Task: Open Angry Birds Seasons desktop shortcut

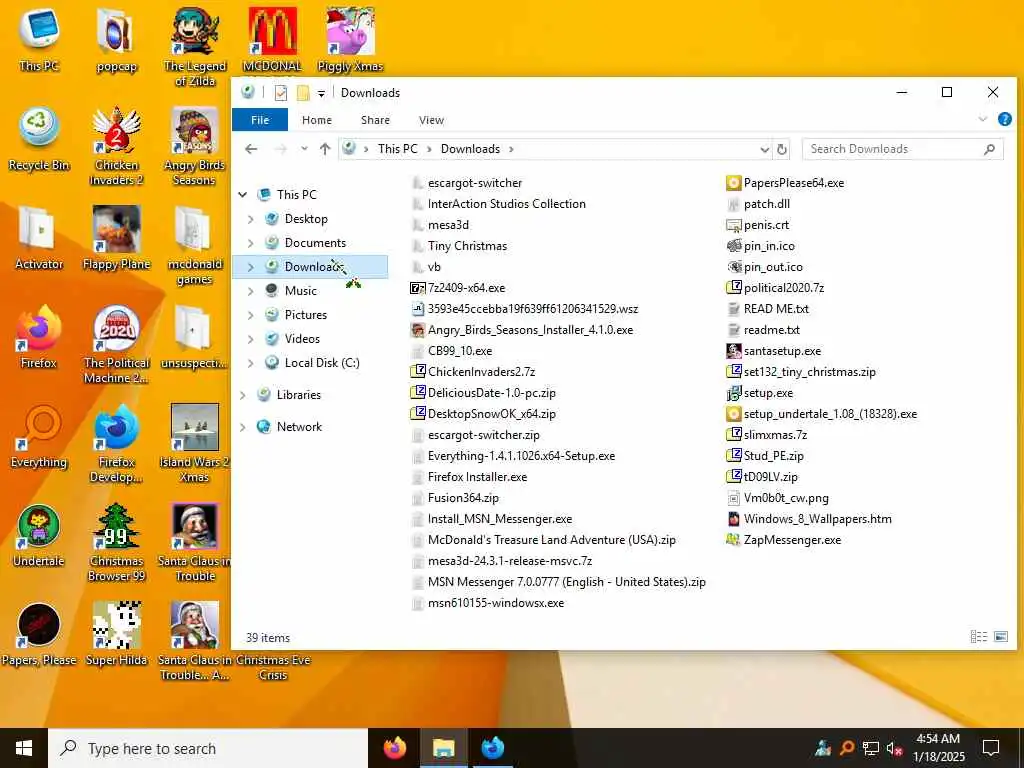Action: (195, 146)
